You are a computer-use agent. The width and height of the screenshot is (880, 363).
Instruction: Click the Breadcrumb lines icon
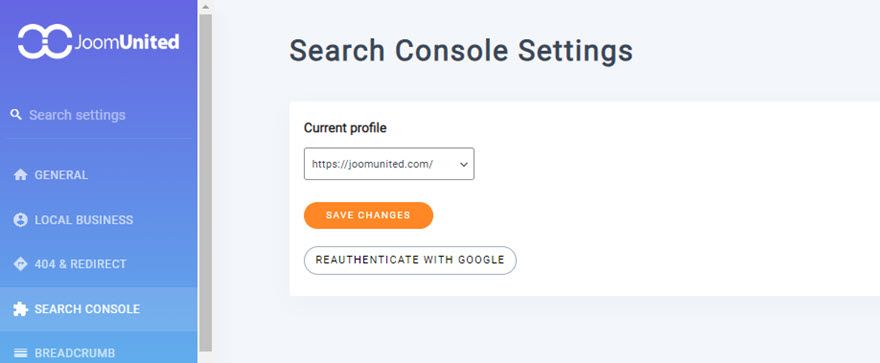point(20,353)
